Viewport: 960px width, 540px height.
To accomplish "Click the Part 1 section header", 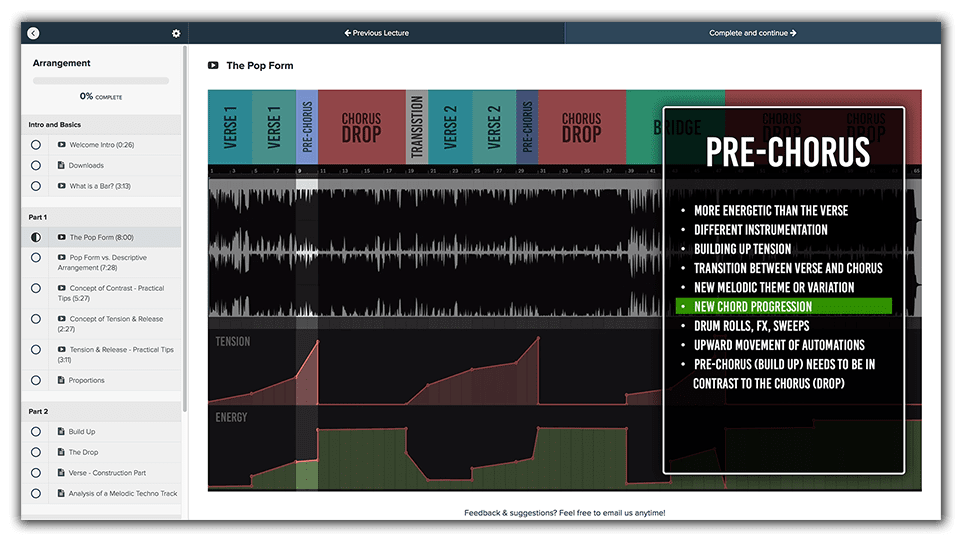I will point(101,217).
